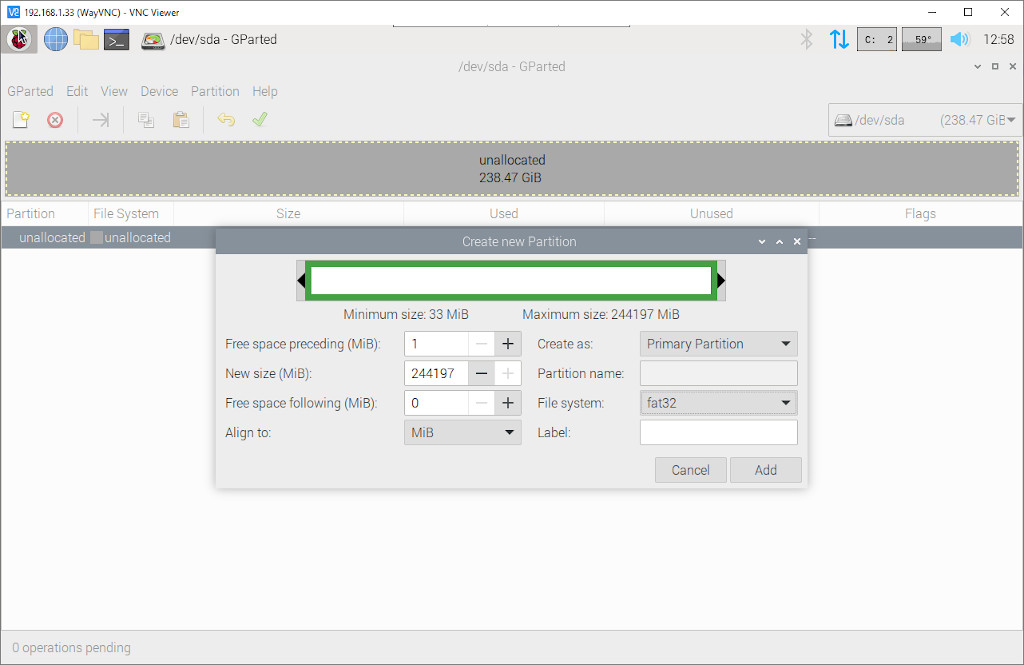This screenshot has height=665, width=1024.
Task: Open the Bluetooth tray icon
Action: (x=807, y=39)
